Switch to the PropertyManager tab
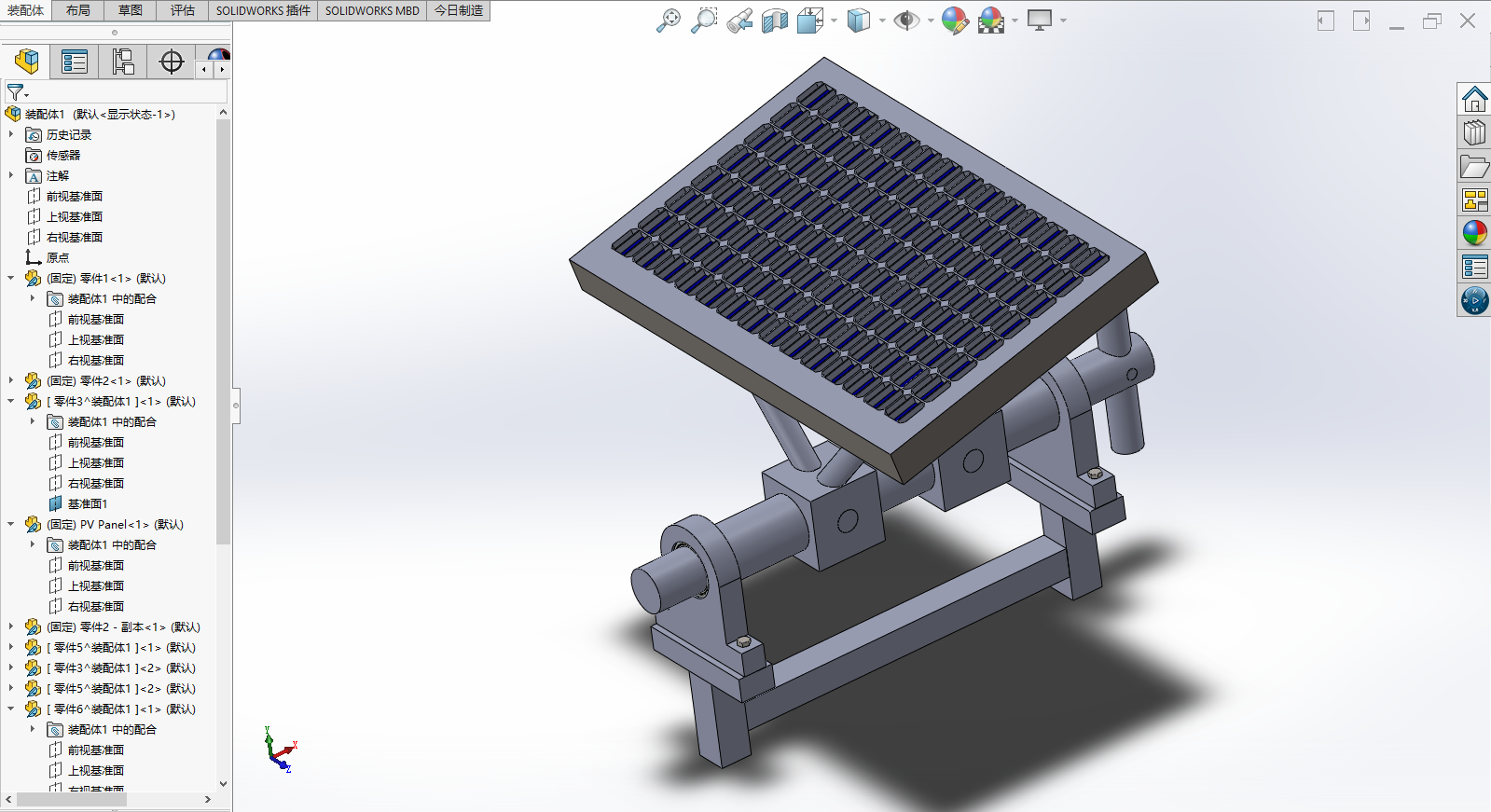Image resolution: width=1491 pixels, height=812 pixels. tap(75, 62)
